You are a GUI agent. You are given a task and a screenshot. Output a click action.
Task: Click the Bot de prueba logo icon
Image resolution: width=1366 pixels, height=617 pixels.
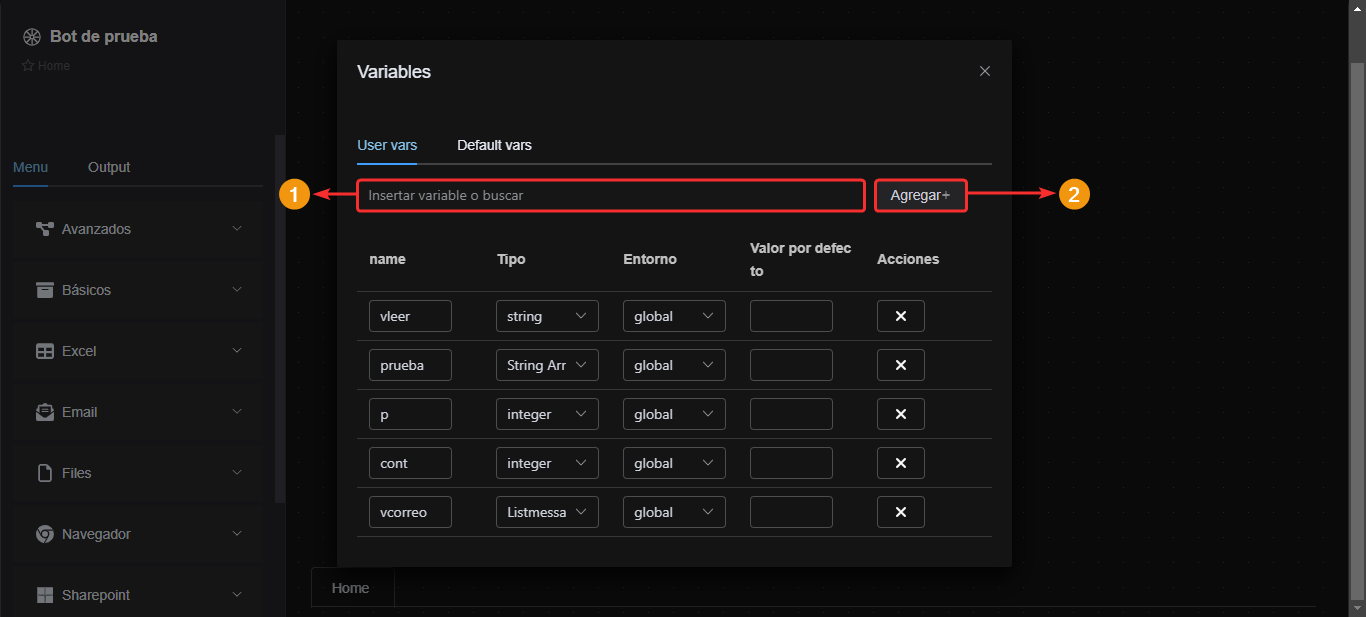click(31, 37)
